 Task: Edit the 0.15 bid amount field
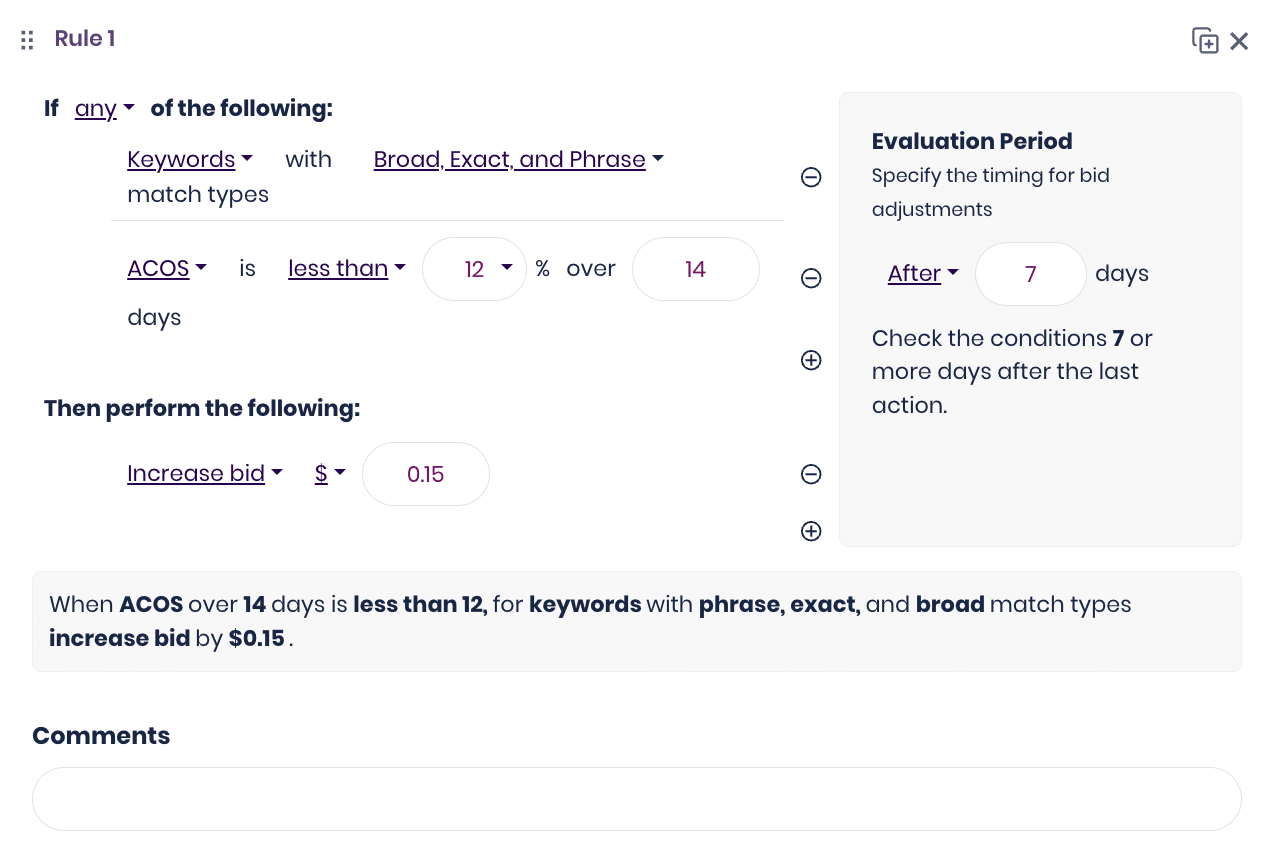426,474
